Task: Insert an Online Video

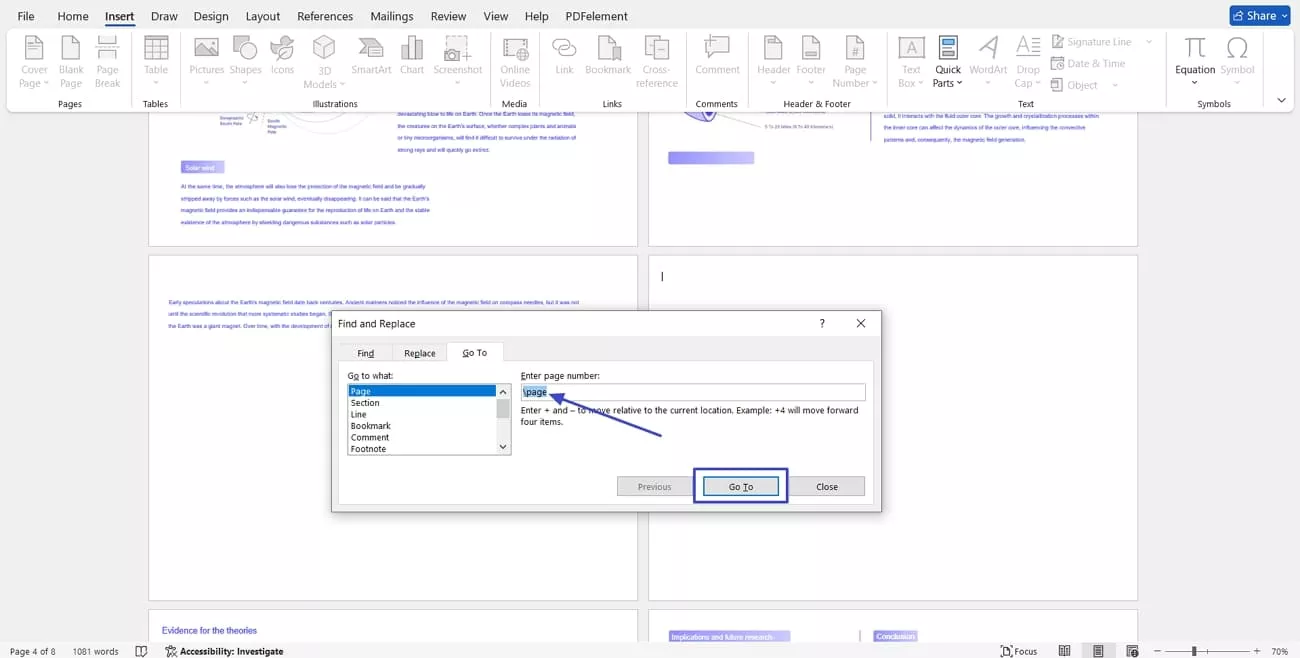Action: coord(515,60)
